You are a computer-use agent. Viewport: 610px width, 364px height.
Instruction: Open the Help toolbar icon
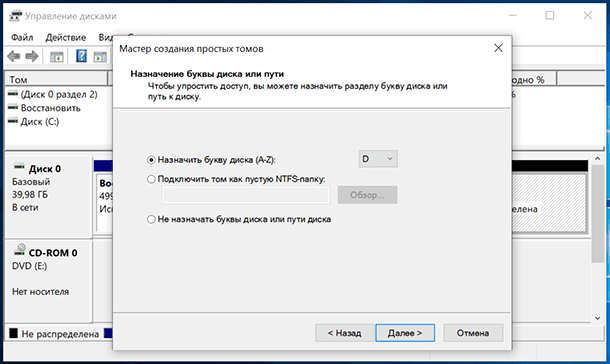[x=81, y=56]
